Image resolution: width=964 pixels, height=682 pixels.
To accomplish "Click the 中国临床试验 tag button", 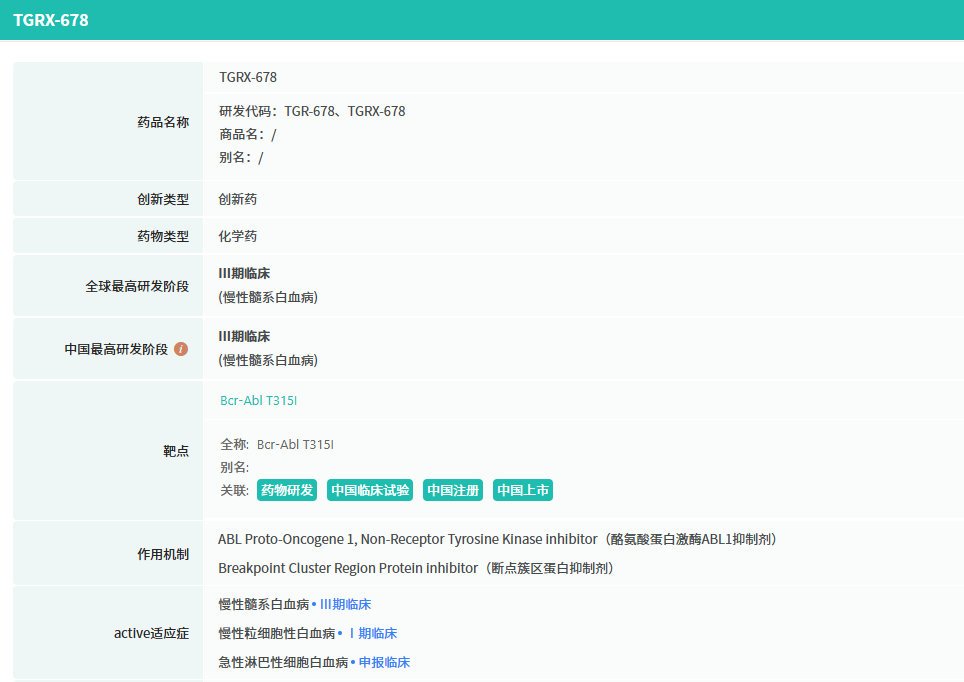I will pos(370,490).
